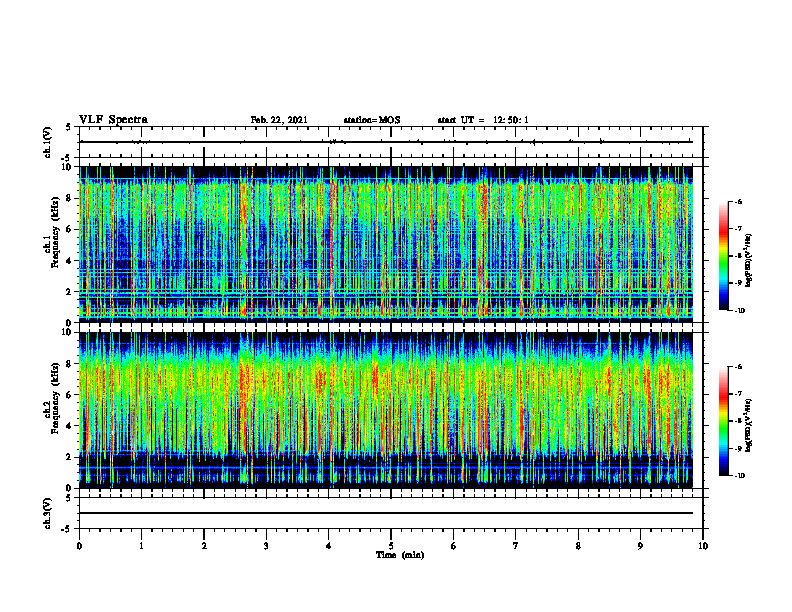The width and height of the screenshot is (792, 612).
Task: Click the "Time (min)" axis title
Action: pyautogui.click(x=400, y=555)
